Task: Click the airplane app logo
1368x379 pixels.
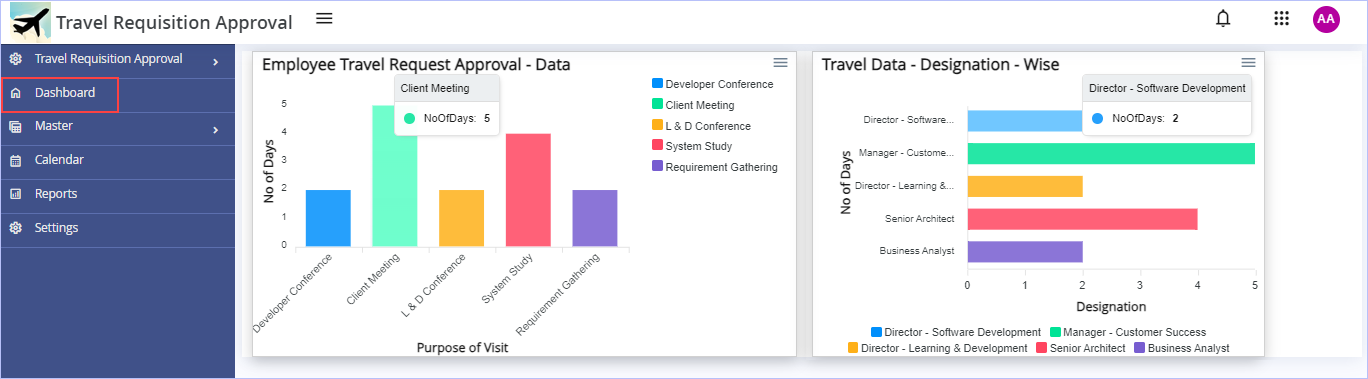Action: pyautogui.click(x=30, y=21)
